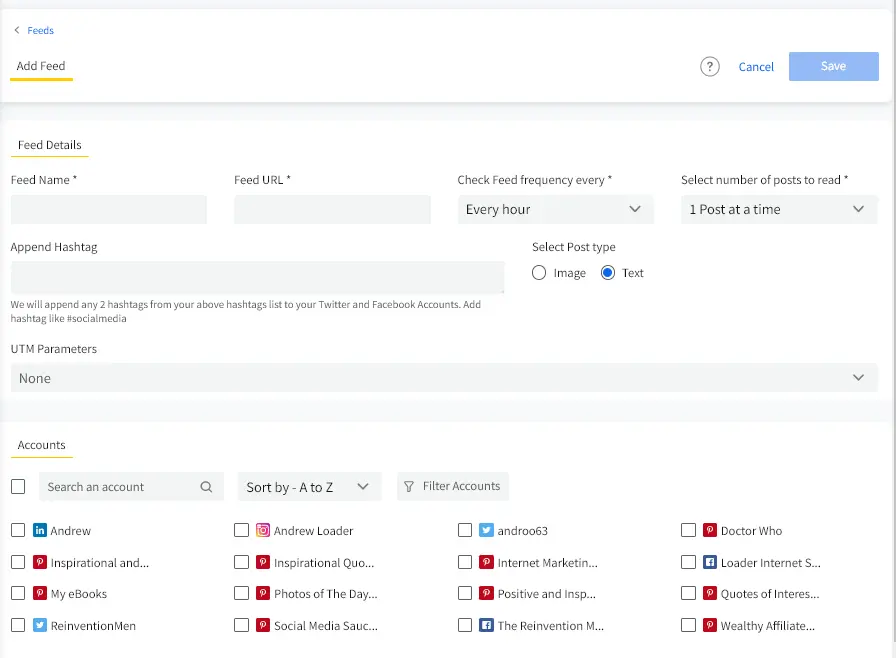896x658 pixels.
Task: Open the Check Feed frequency dropdown
Action: pos(555,209)
